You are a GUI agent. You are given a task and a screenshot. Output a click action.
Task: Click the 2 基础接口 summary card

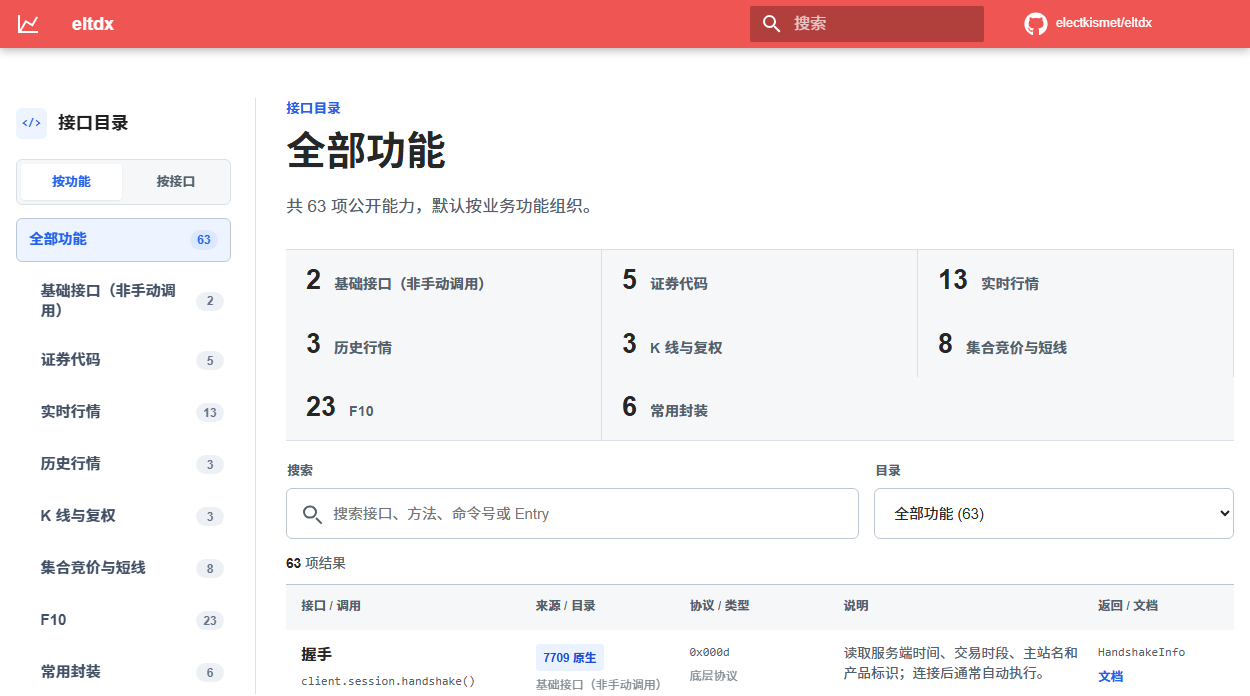point(443,281)
